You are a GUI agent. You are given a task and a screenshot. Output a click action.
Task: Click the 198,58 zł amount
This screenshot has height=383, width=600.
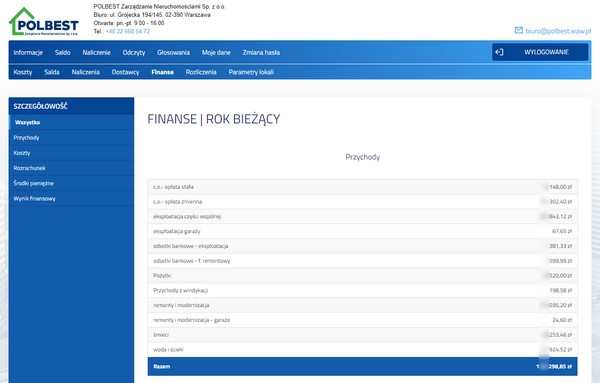point(561,290)
